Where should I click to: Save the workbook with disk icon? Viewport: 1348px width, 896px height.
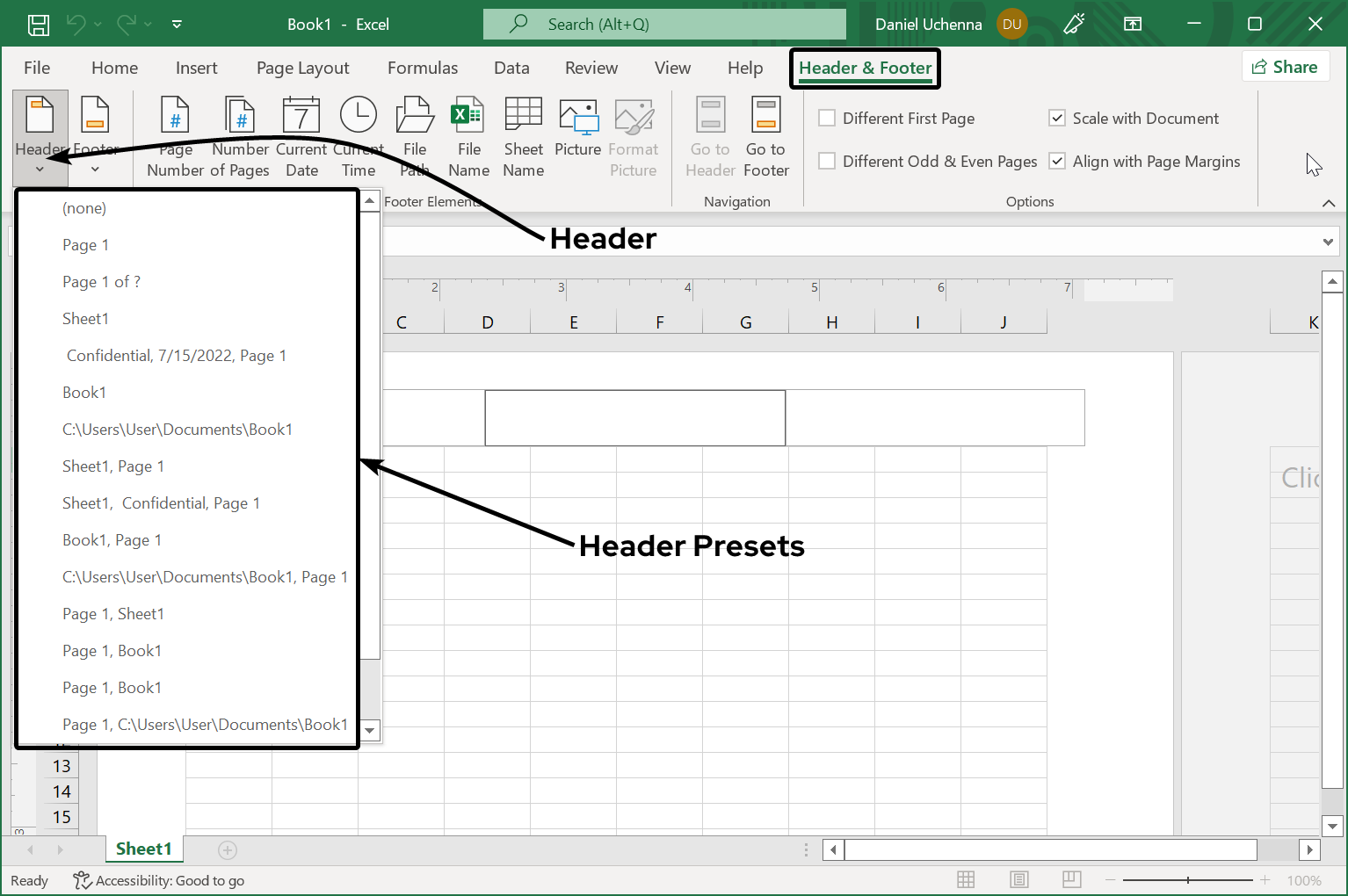[39, 25]
